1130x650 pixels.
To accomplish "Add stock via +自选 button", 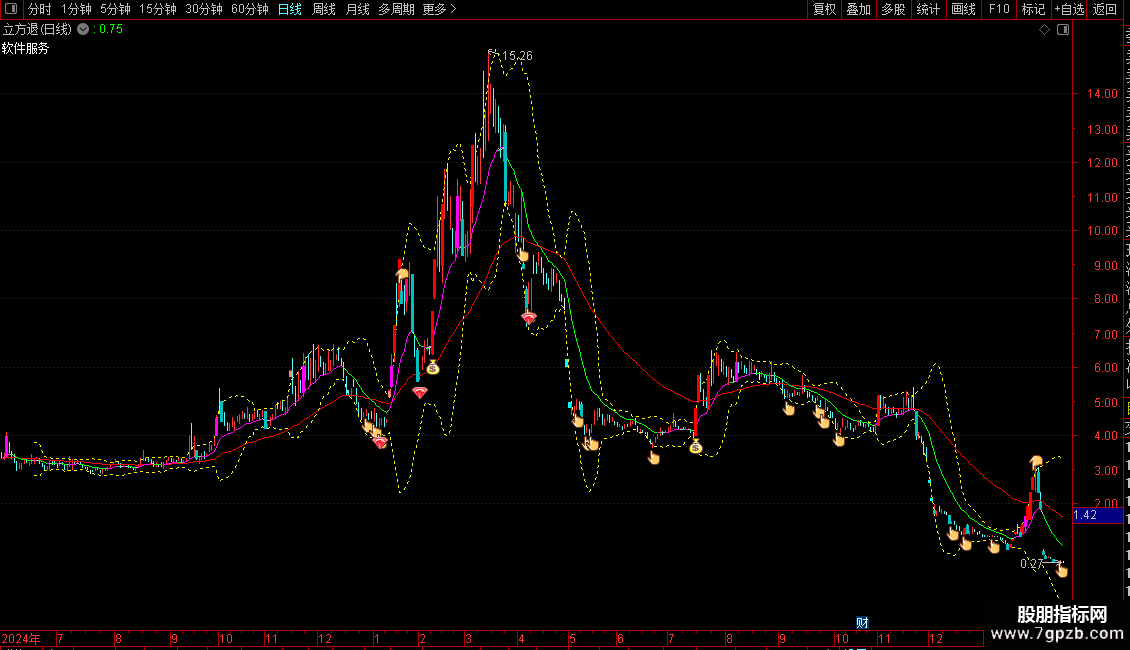I will [1069, 9].
